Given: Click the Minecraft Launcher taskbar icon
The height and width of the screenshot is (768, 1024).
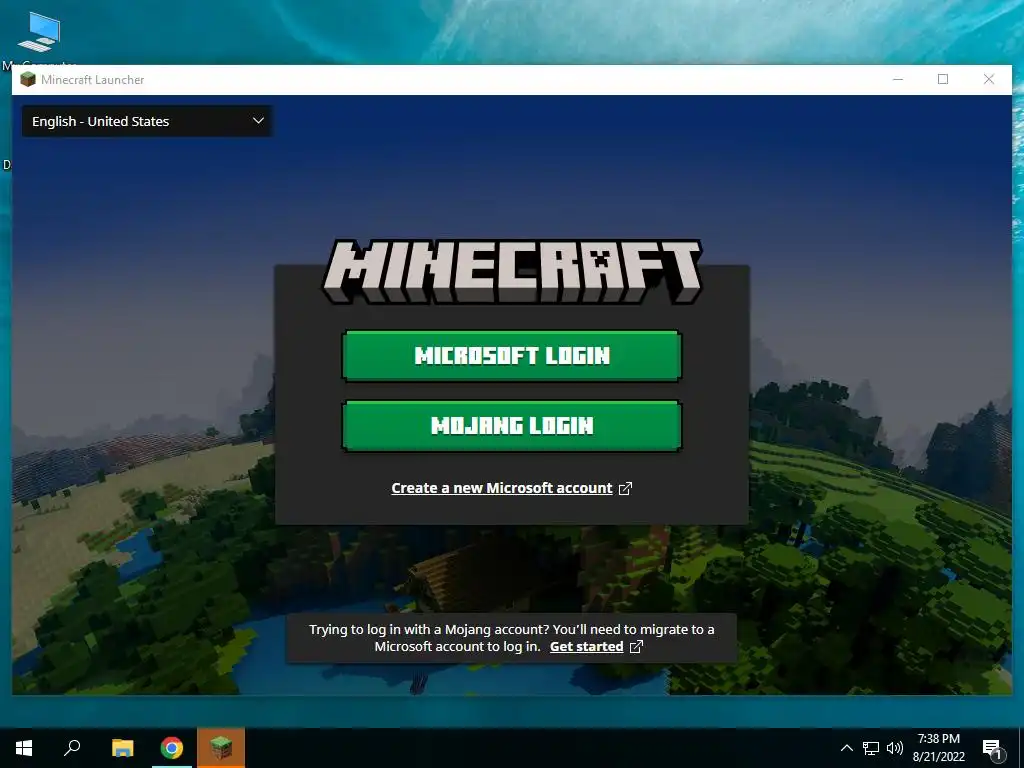Looking at the screenshot, I should click(x=221, y=748).
